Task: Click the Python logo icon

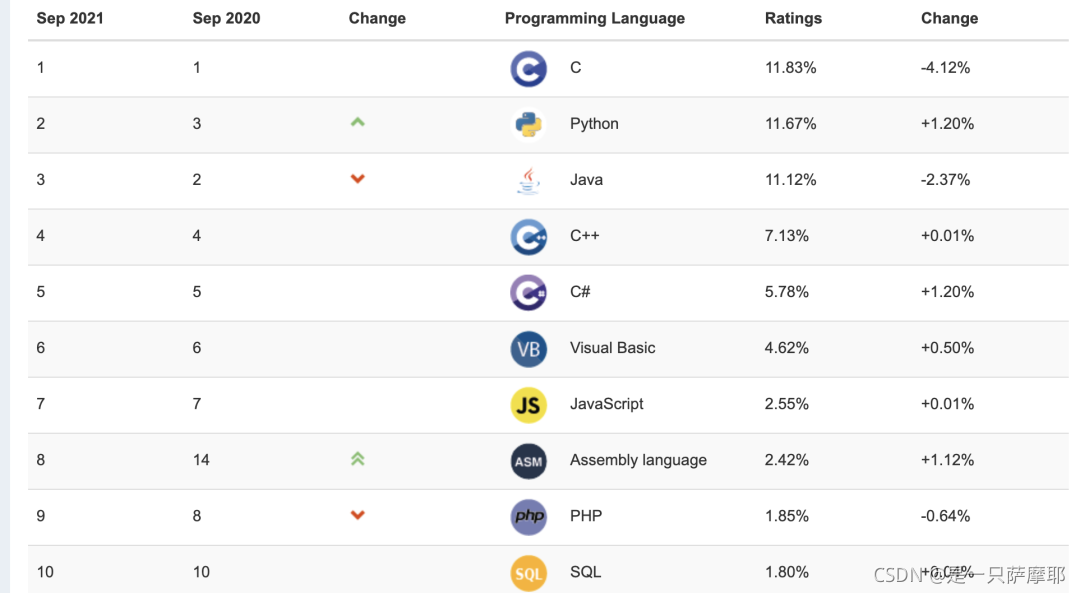Action: tap(528, 125)
